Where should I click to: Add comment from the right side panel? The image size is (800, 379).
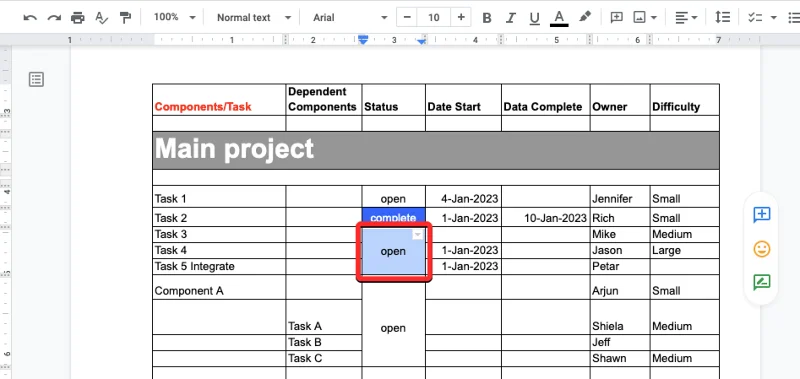click(x=761, y=215)
